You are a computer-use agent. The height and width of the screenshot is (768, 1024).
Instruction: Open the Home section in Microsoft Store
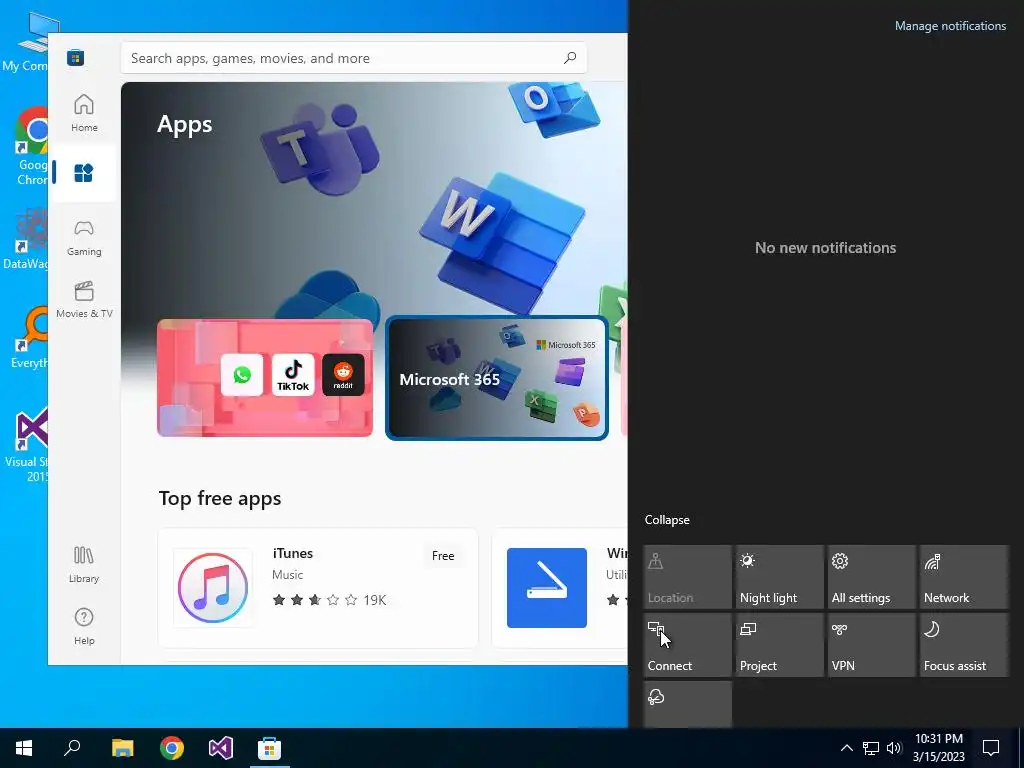click(84, 113)
